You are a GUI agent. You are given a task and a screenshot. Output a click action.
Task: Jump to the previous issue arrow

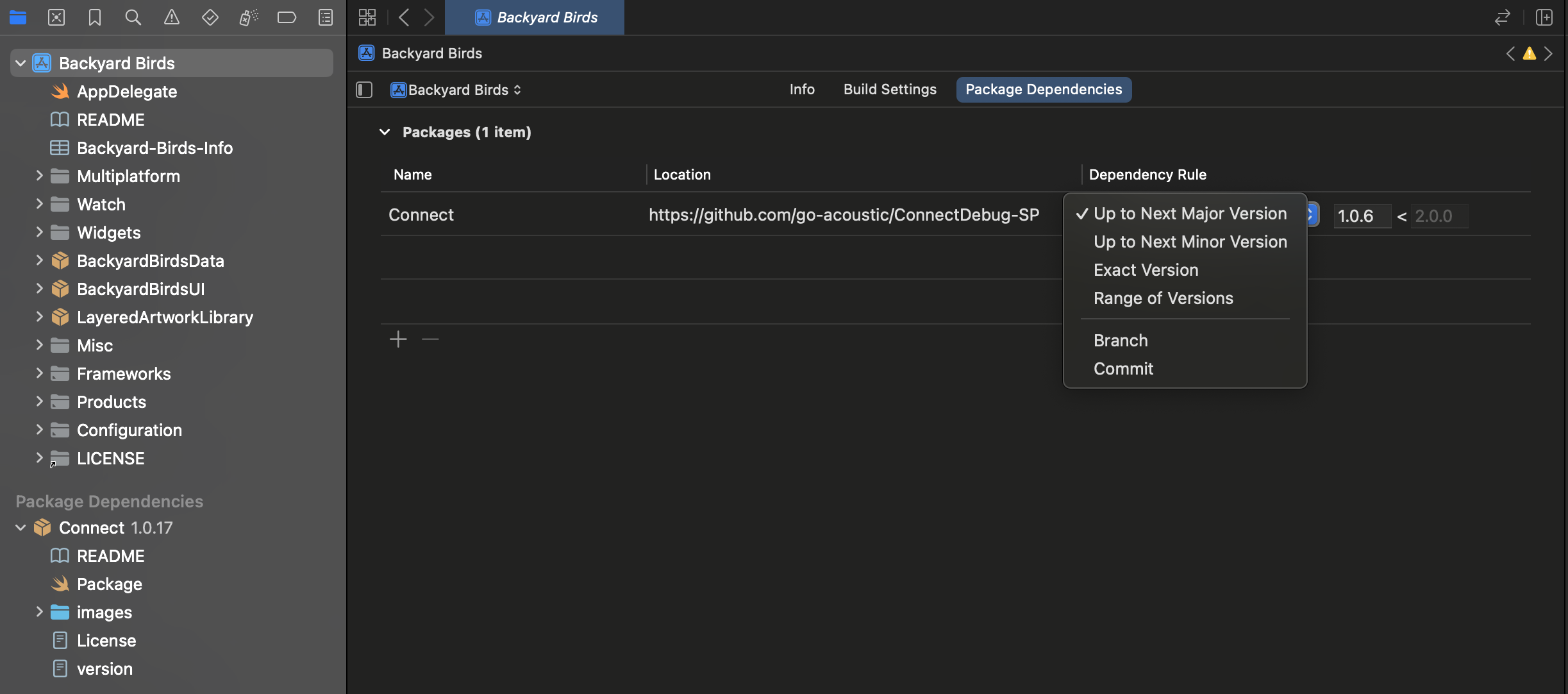(1511, 53)
